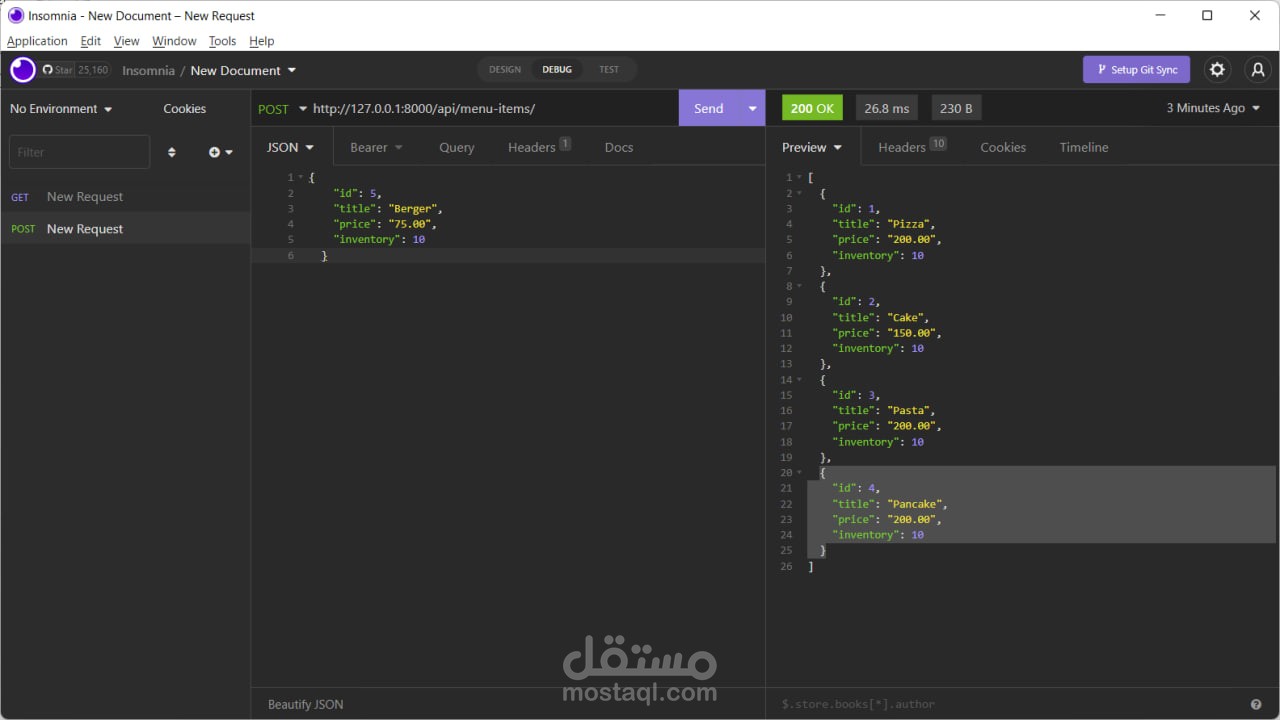
Task: Switch to Docs tab
Action: point(619,147)
